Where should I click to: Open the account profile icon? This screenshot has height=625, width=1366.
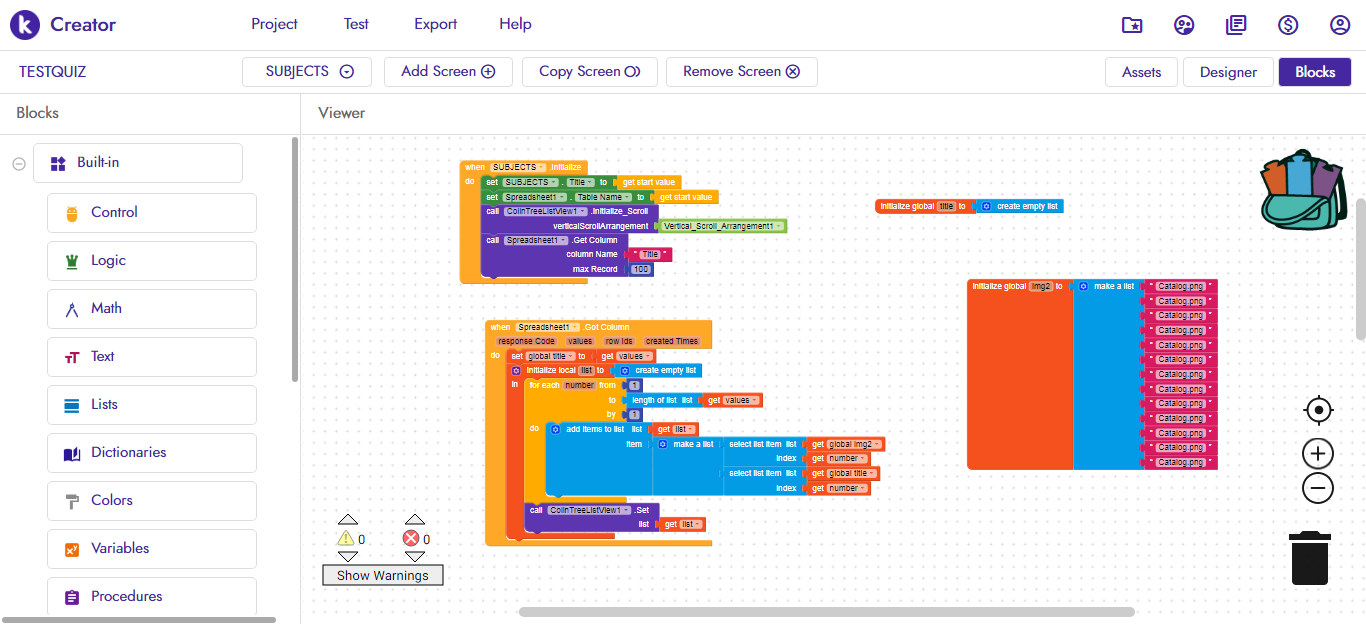pyautogui.click(x=1340, y=24)
